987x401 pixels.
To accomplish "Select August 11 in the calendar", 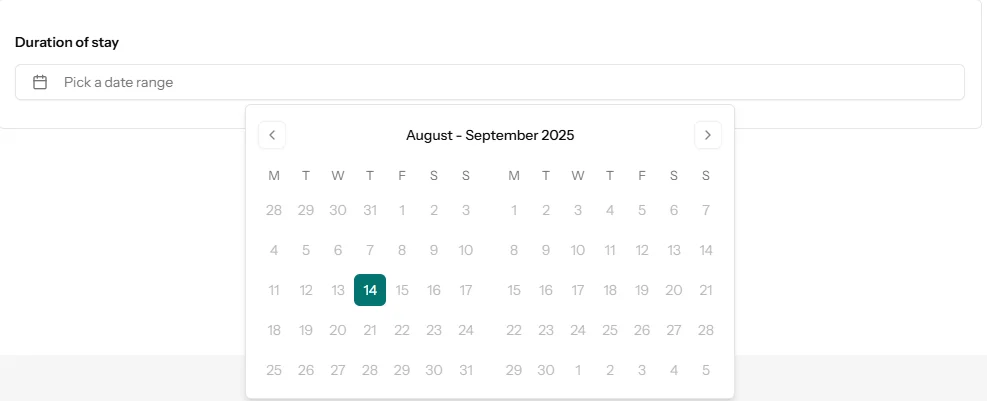I will coord(274,290).
